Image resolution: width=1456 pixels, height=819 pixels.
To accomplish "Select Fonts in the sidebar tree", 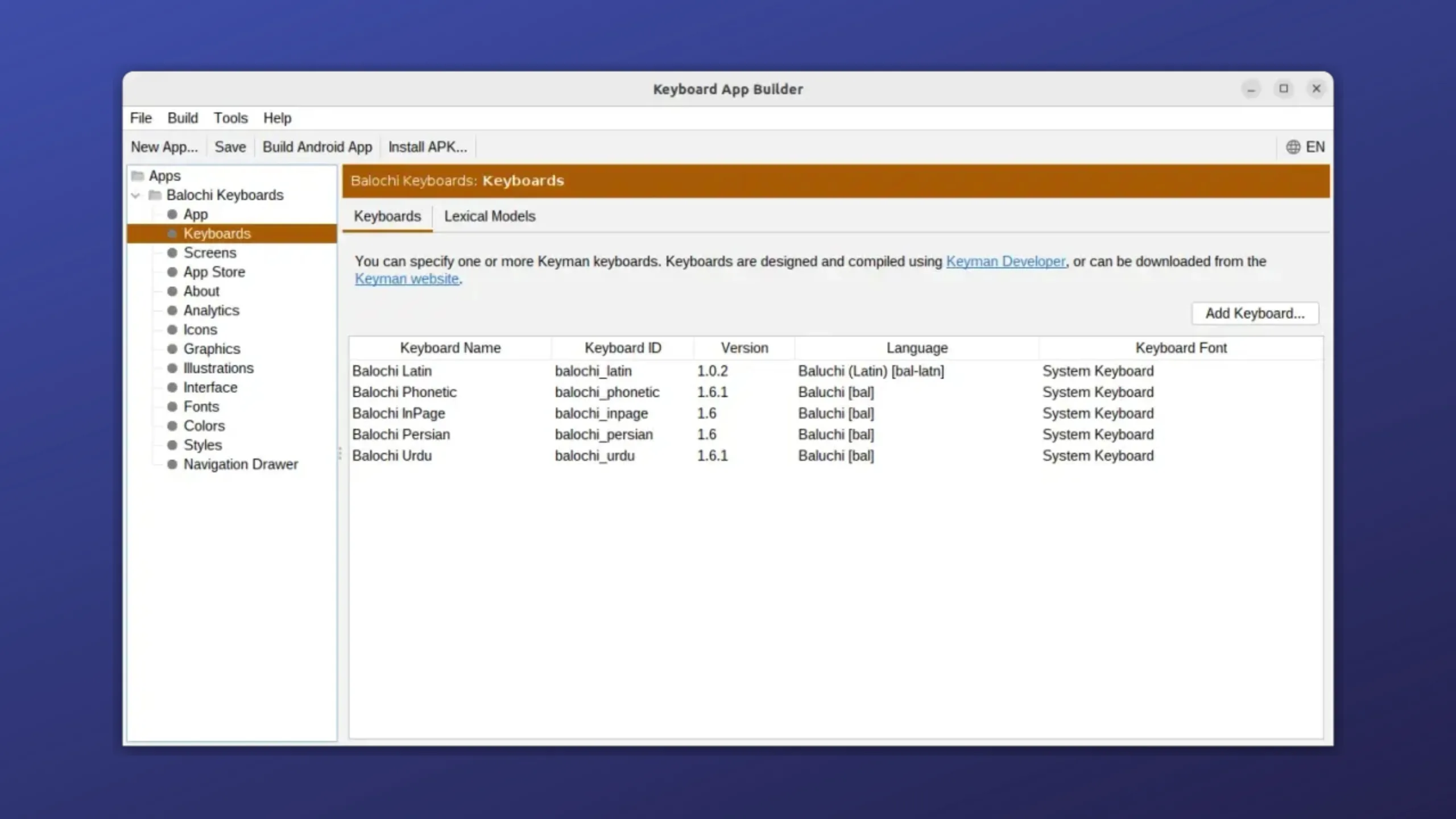I will tap(201, 407).
